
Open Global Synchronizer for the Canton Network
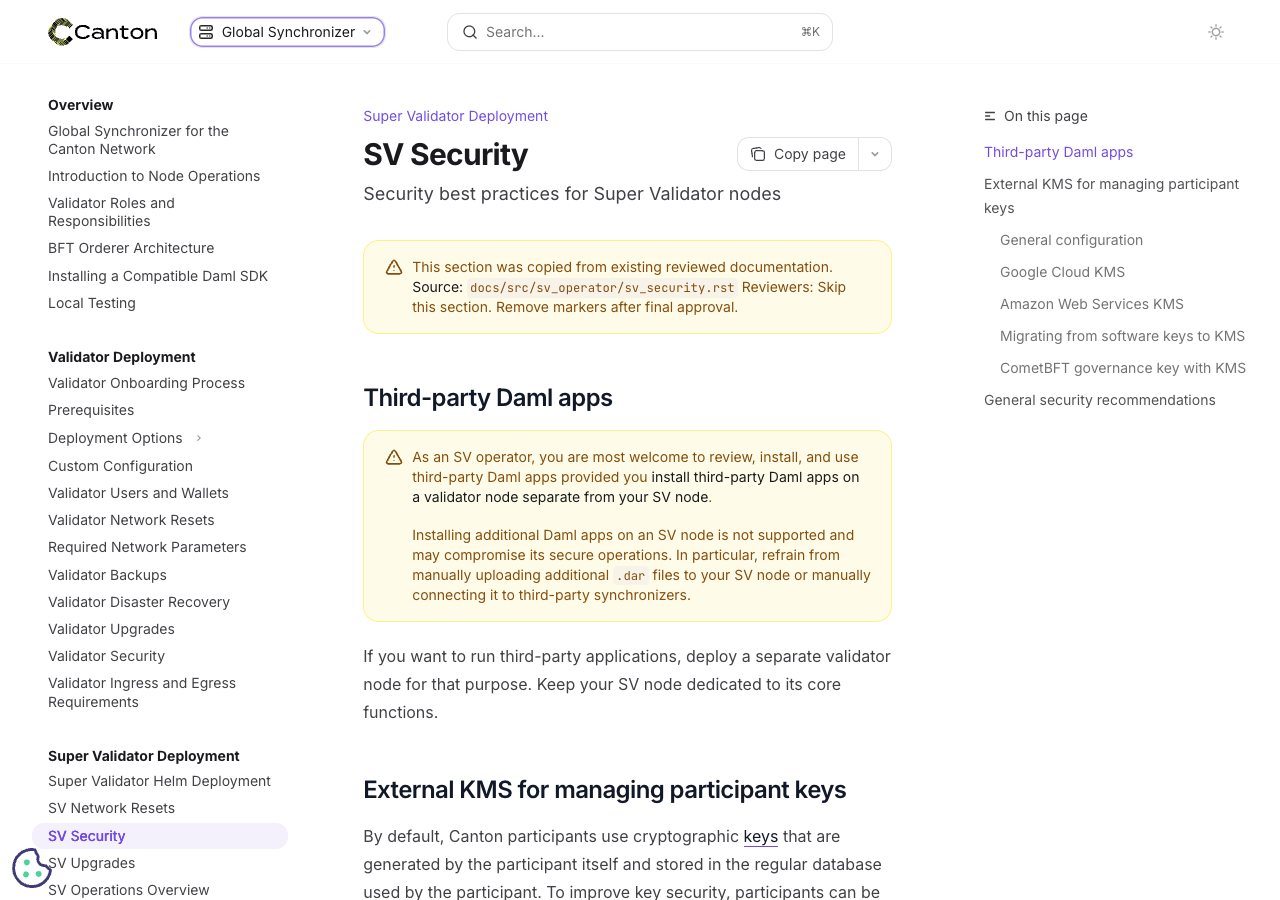tap(138, 140)
